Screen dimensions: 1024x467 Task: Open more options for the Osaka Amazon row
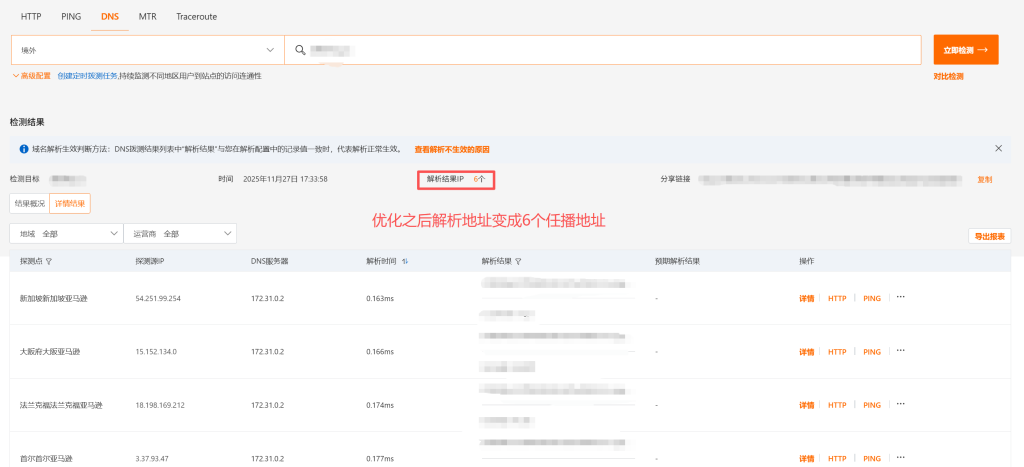pyautogui.click(x=900, y=351)
